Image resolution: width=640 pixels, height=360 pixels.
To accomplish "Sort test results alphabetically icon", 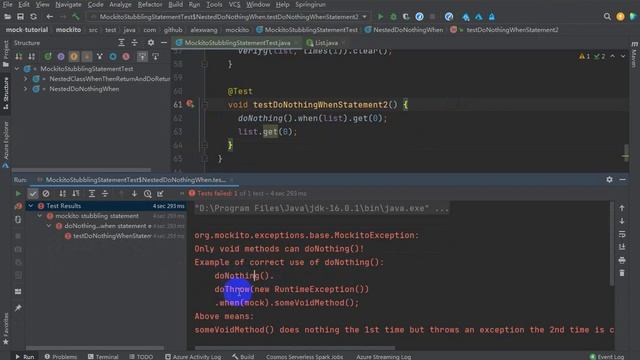I will click(62, 193).
